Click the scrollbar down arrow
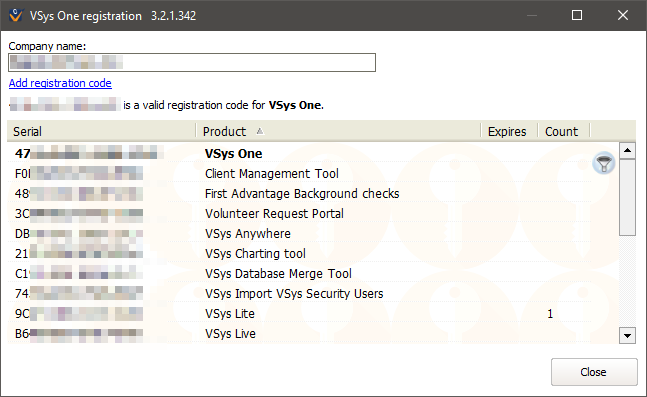Image resolution: width=647 pixels, height=397 pixels. click(627, 336)
